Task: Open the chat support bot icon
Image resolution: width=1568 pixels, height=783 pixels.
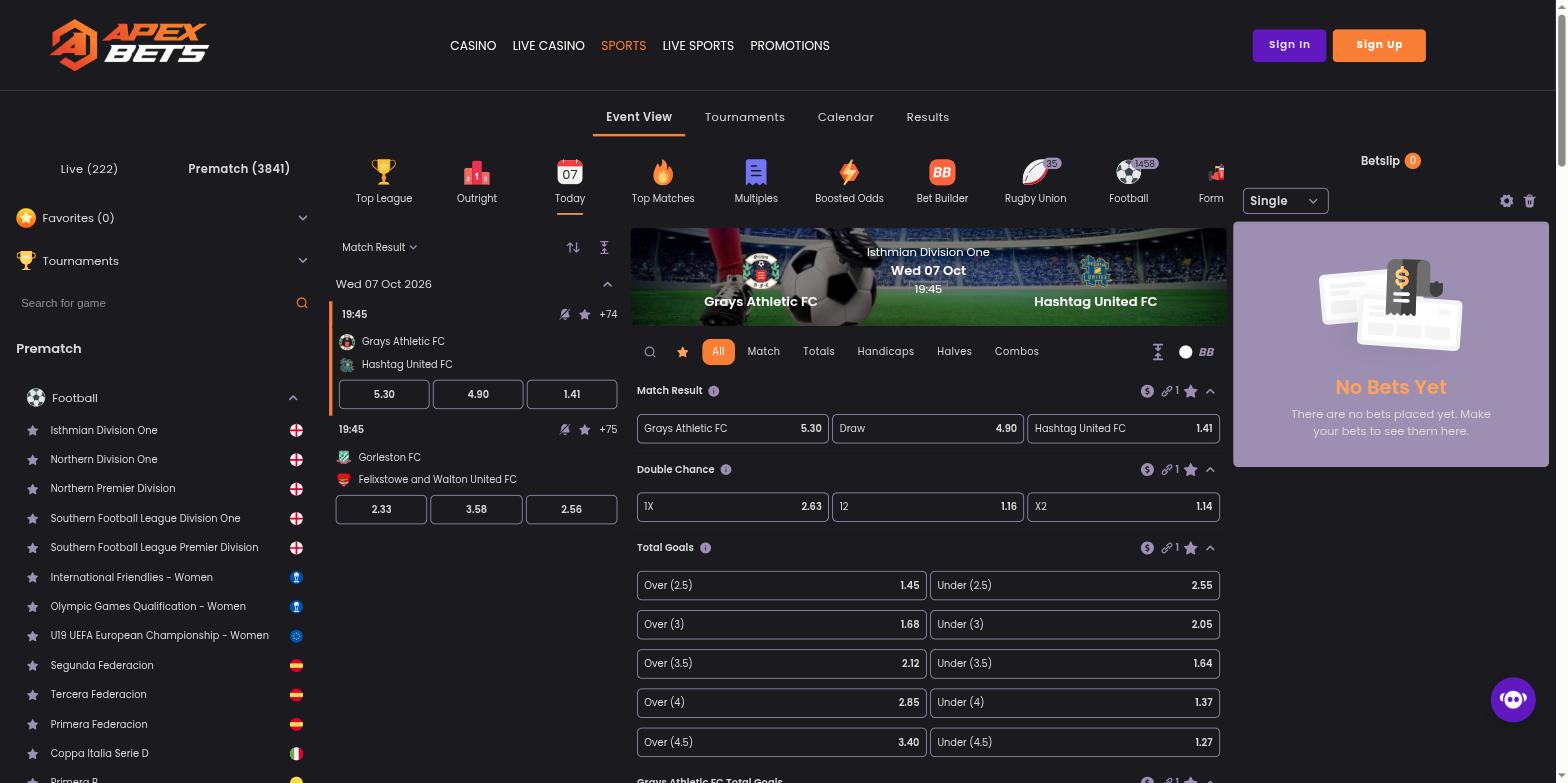Action: pos(1513,700)
